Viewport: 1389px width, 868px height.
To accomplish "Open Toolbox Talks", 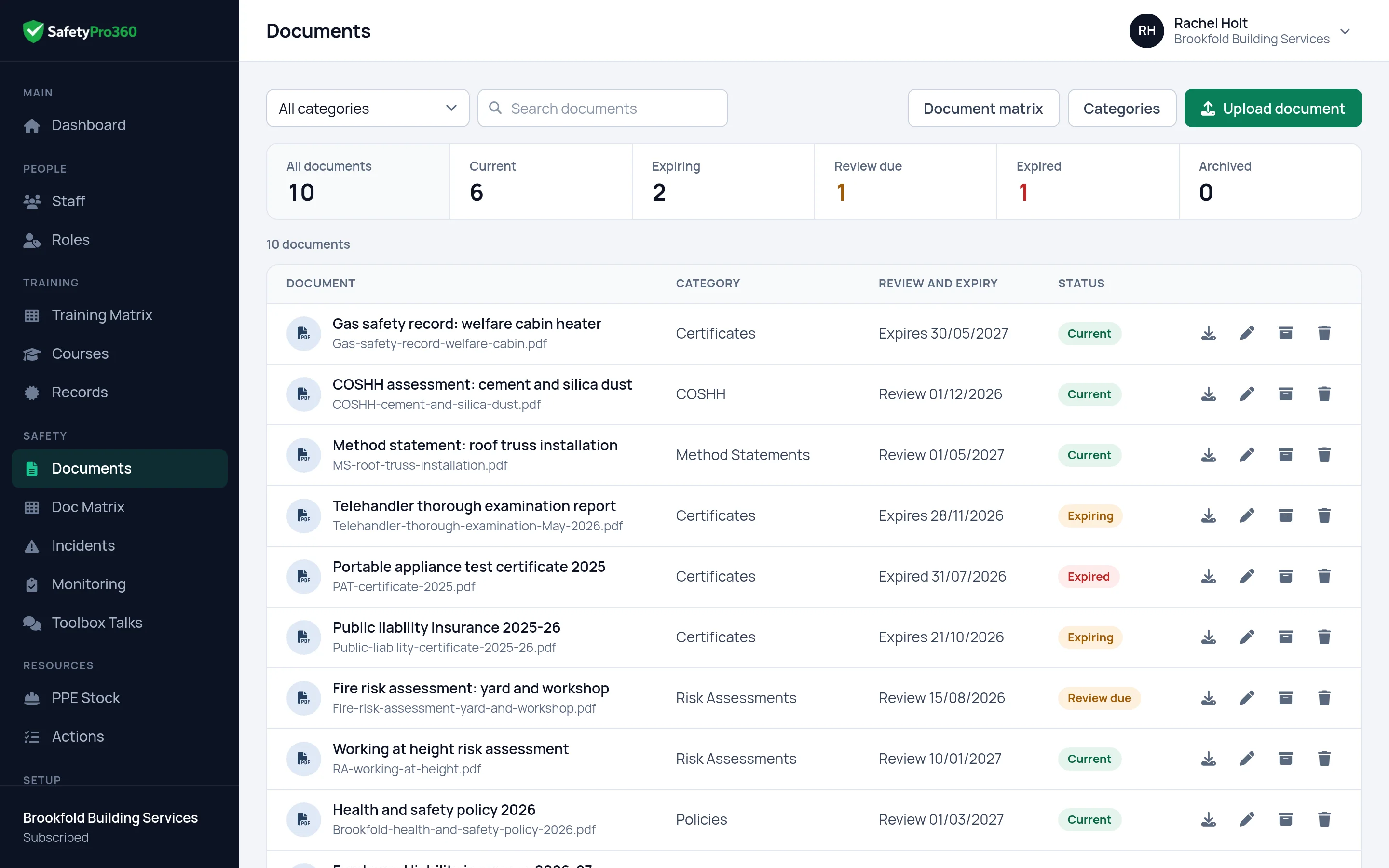I will (x=120, y=622).
